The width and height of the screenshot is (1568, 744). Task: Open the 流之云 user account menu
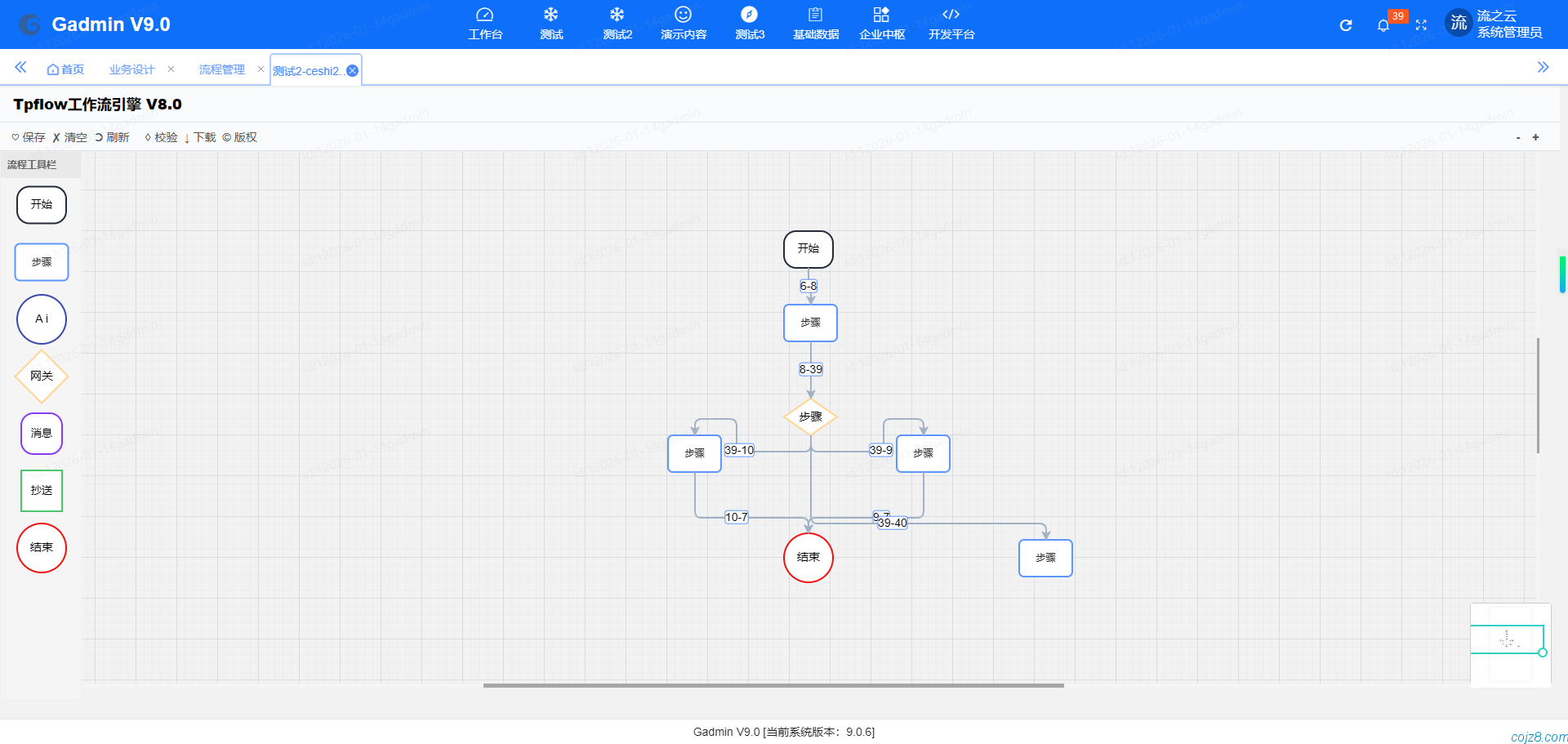coord(1494,24)
